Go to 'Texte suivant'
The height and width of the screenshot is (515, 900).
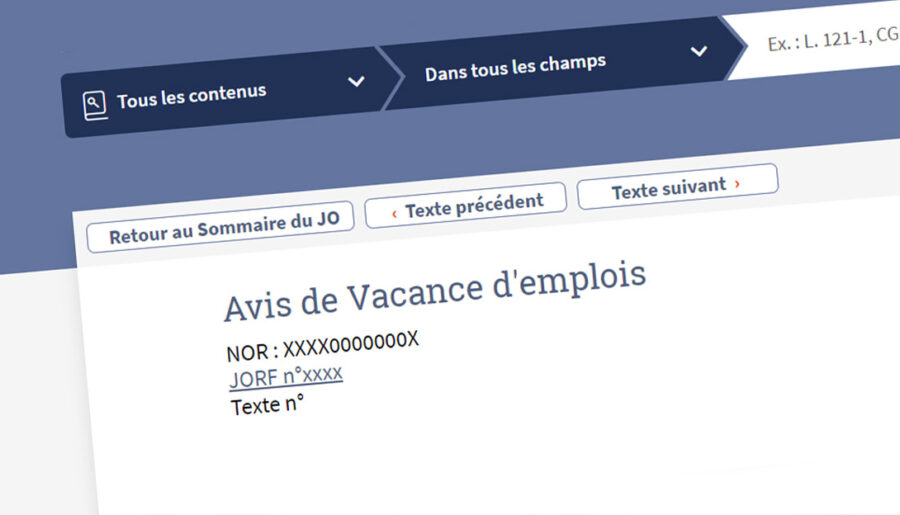677,187
